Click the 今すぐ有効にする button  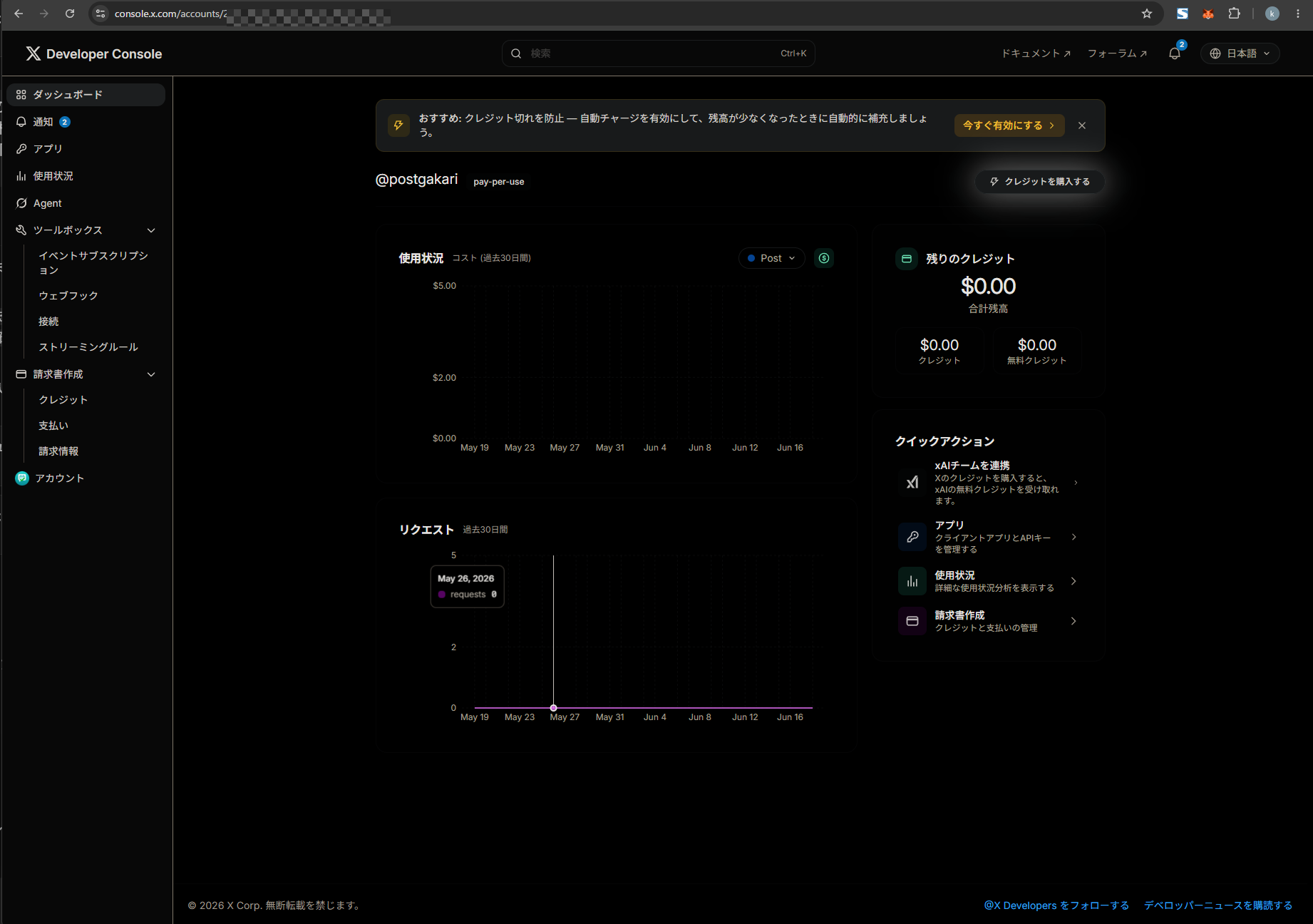(1009, 125)
